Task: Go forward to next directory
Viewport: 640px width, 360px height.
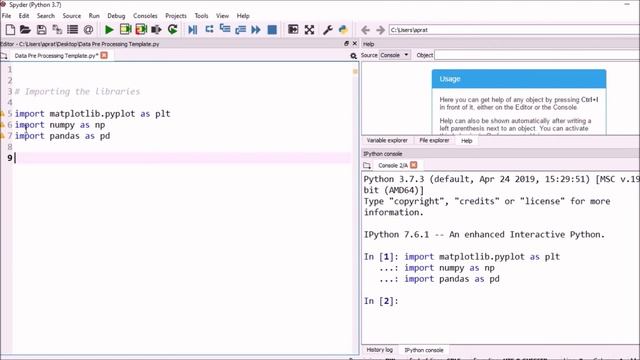Action: tap(380, 30)
